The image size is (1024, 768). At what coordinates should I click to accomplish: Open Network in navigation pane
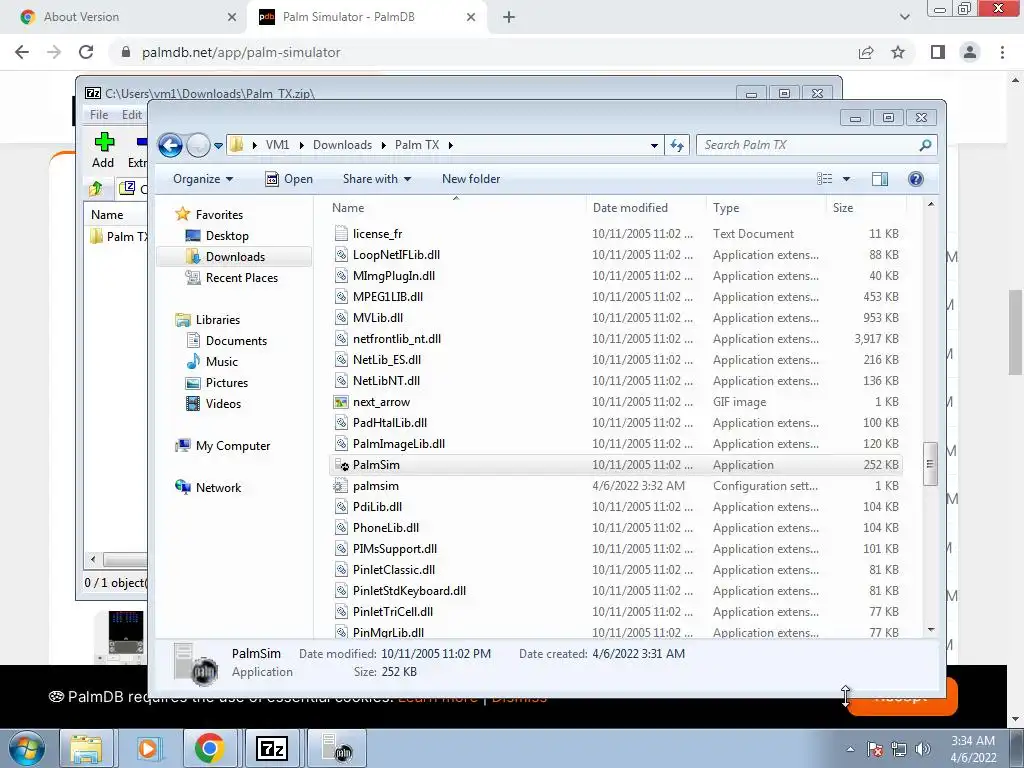218,488
